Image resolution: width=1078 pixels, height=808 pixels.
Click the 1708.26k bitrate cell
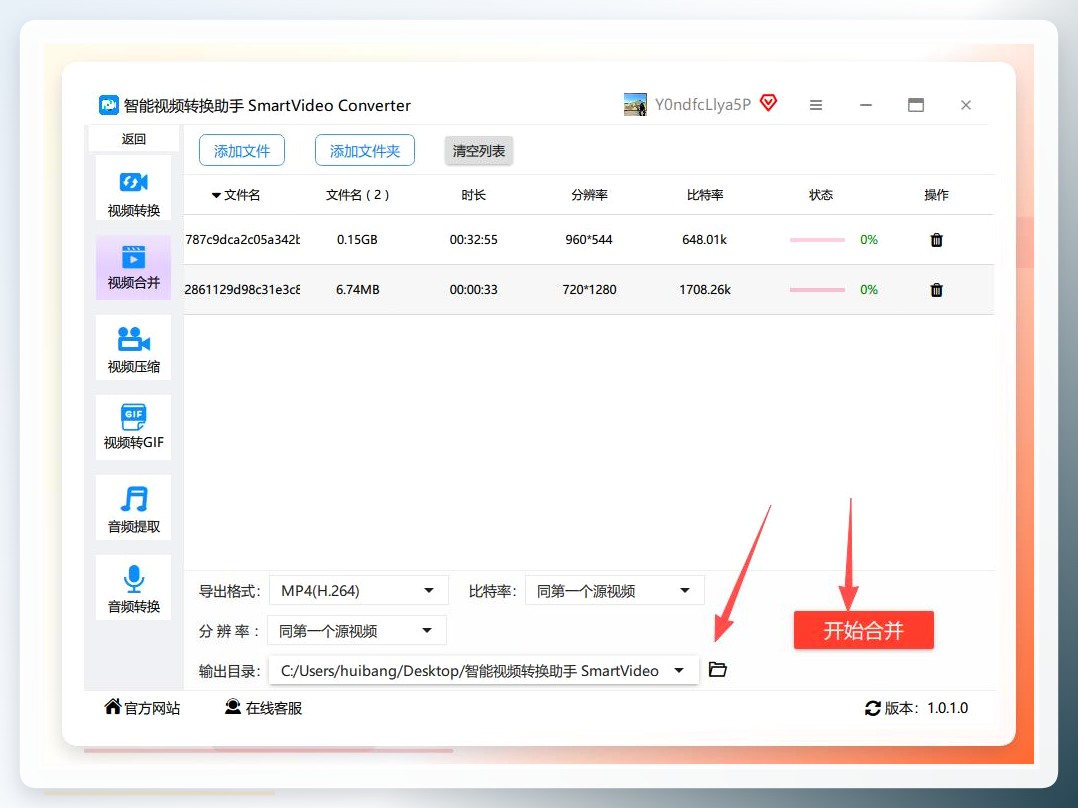pos(705,290)
